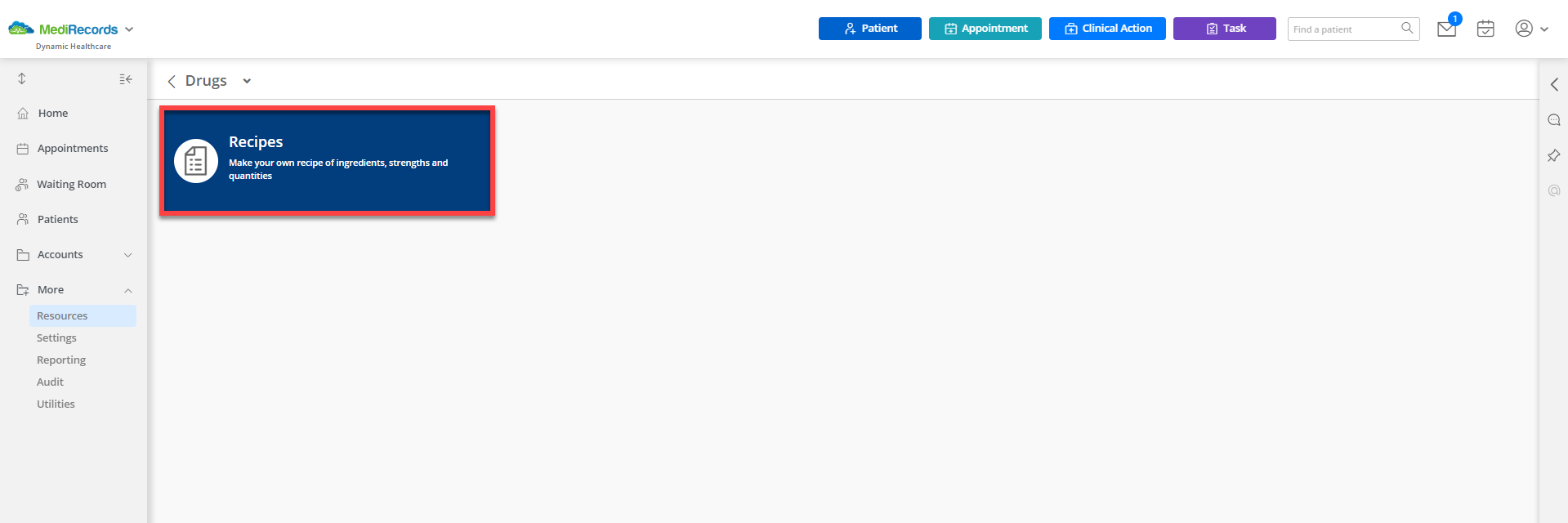
Task: Open the Drugs dropdown arrow
Action: click(247, 81)
